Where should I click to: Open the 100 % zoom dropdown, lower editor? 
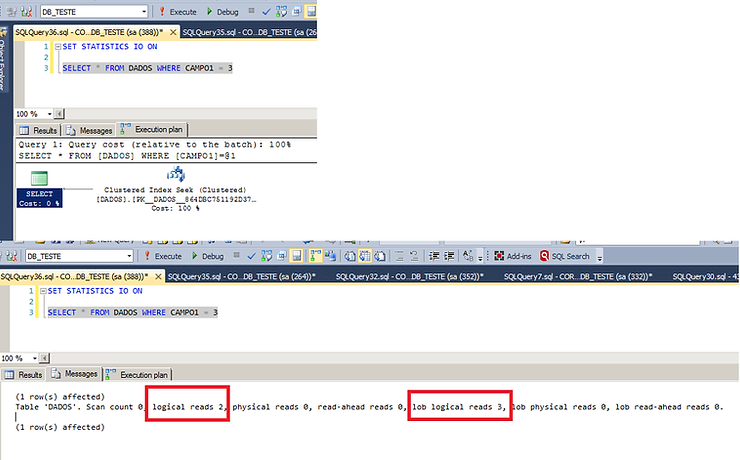point(34,358)
